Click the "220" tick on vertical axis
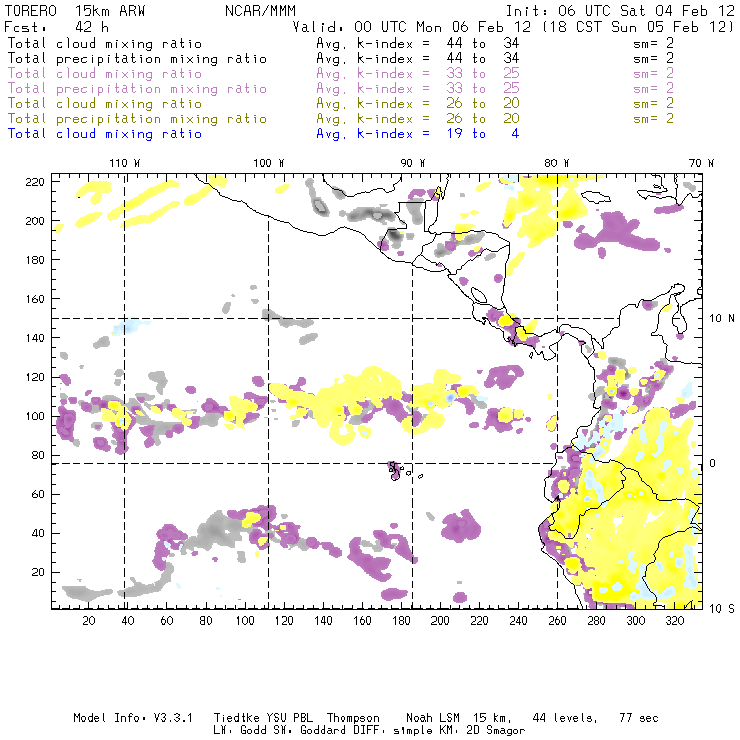Viewport: 740px width, 740px height. tap(35, 182)
